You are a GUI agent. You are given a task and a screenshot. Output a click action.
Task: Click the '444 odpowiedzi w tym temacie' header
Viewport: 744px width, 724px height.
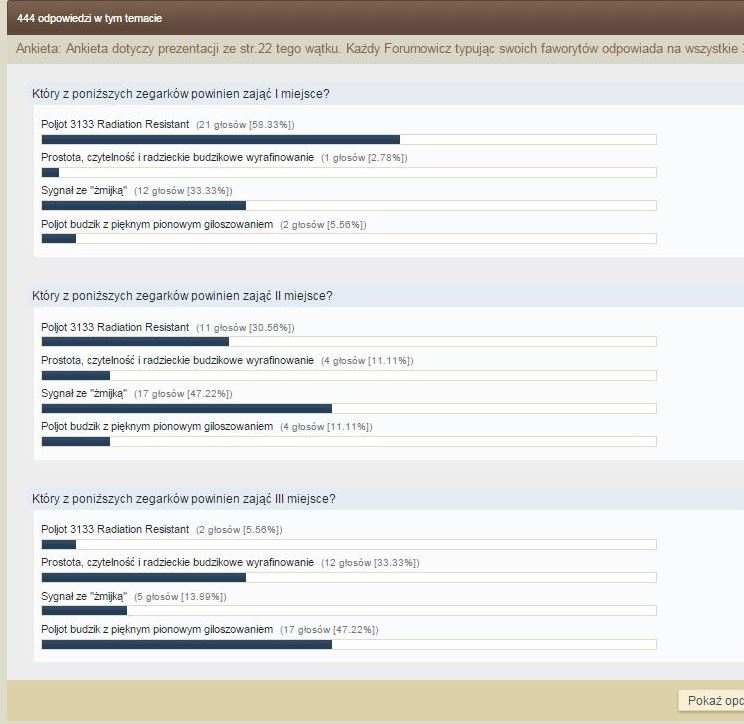[x=90, y=18]
